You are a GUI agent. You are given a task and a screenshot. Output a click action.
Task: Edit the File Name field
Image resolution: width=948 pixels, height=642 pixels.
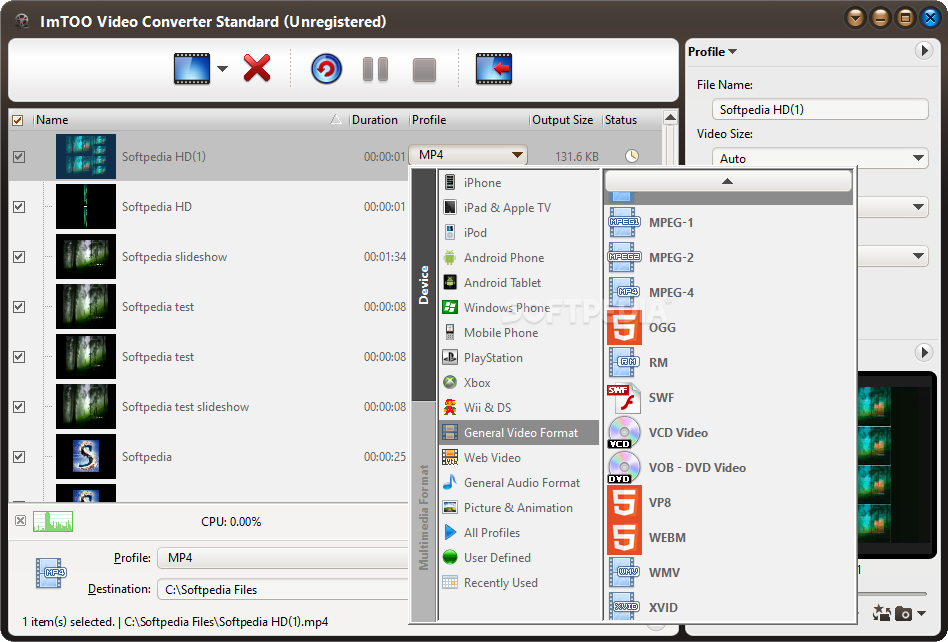(x=820, y=109)
